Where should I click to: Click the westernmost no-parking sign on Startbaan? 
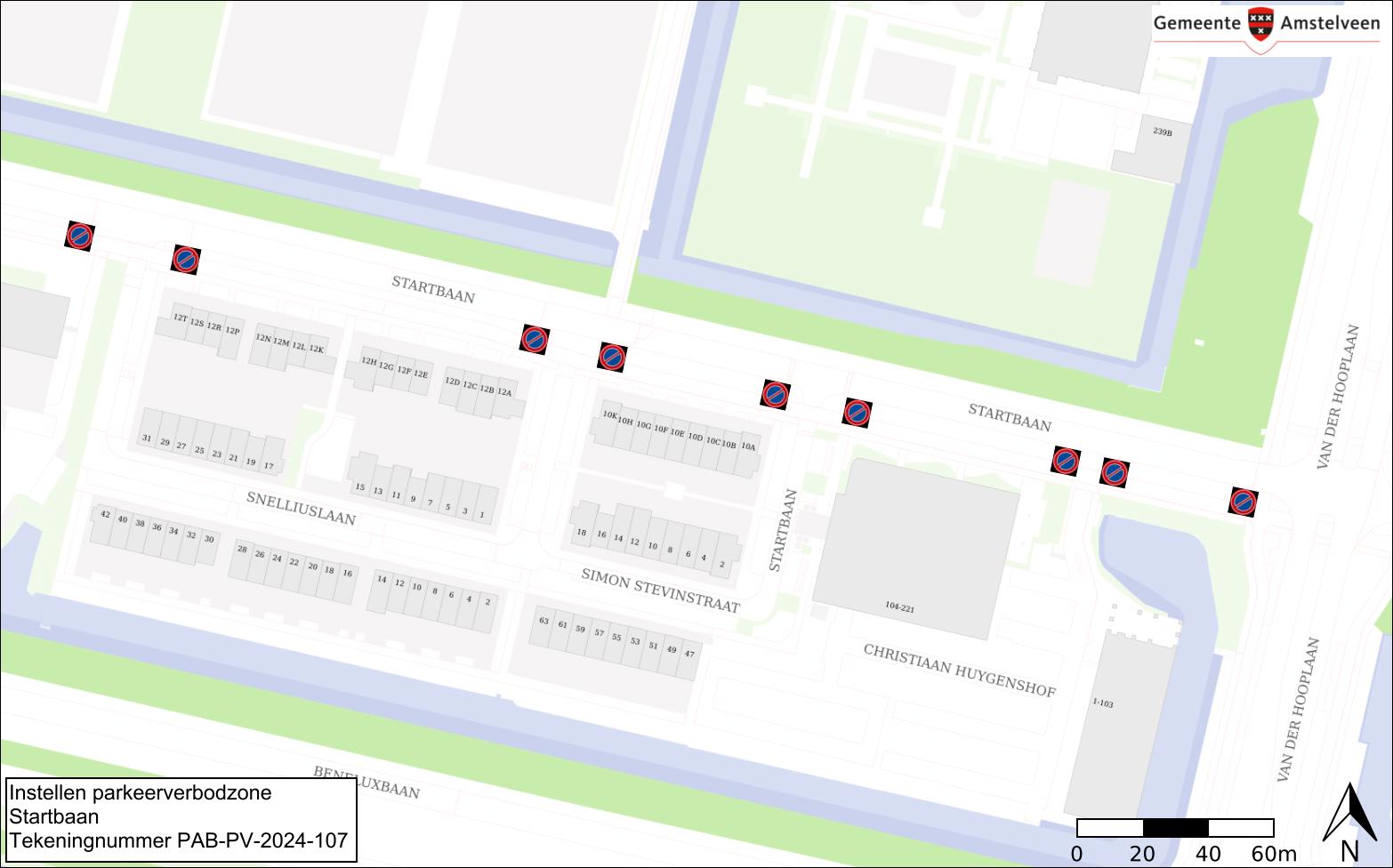(79, 237)
